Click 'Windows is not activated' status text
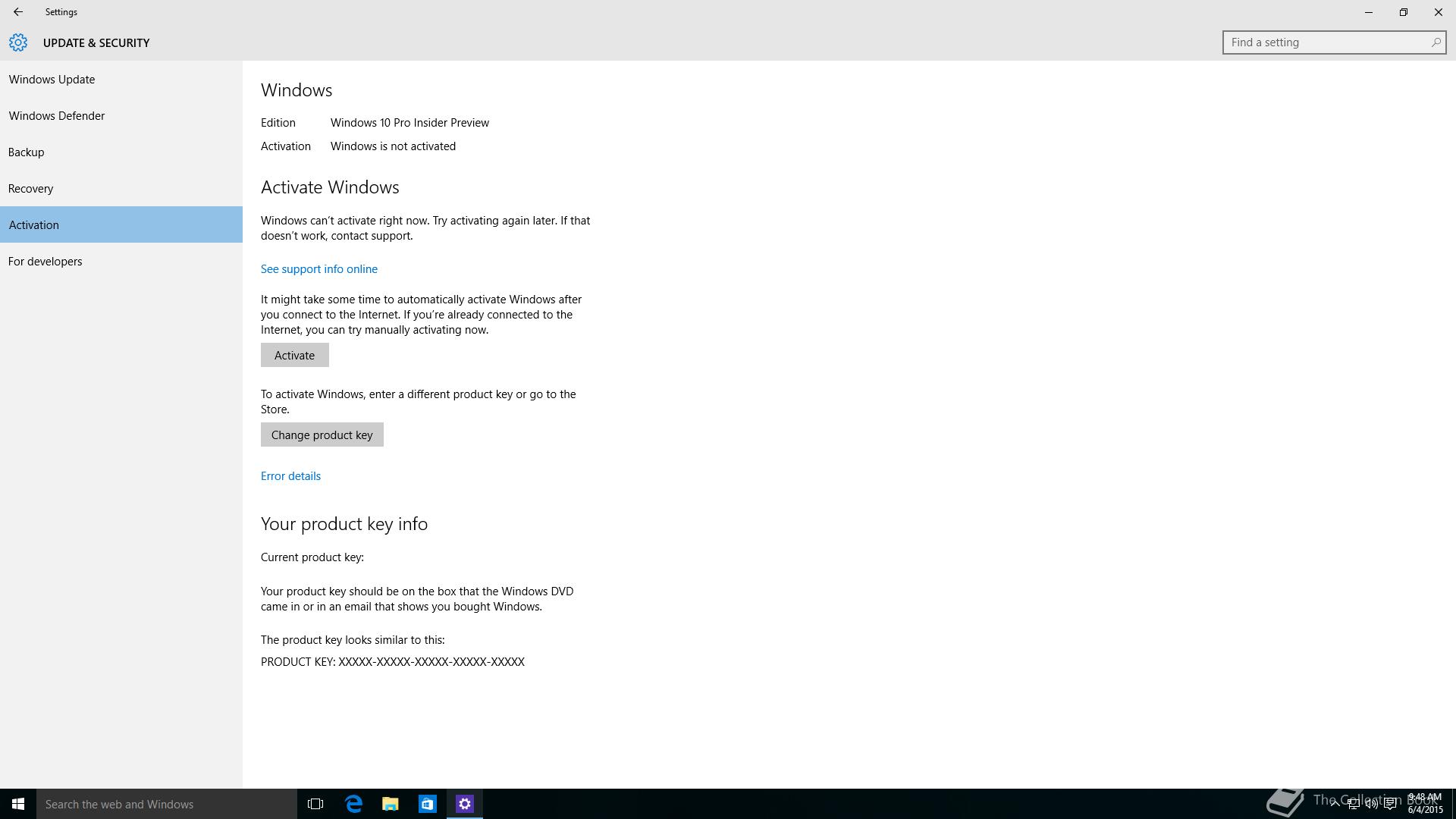 click(x=393, y=146)
